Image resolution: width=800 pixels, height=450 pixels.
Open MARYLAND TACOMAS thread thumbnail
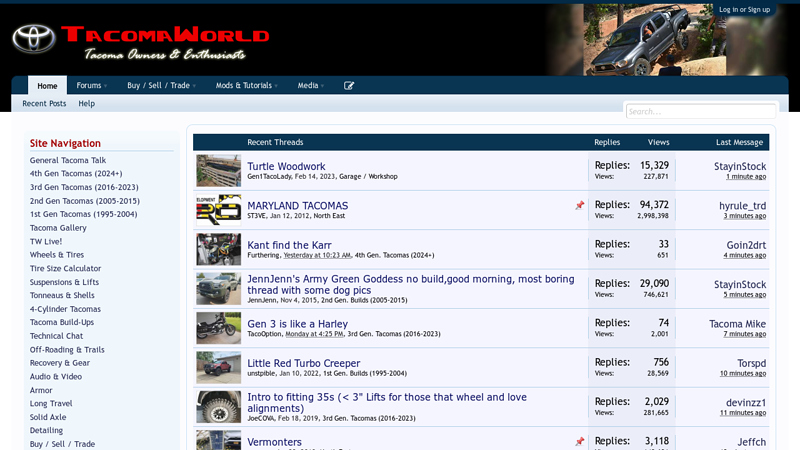(218, 210)
